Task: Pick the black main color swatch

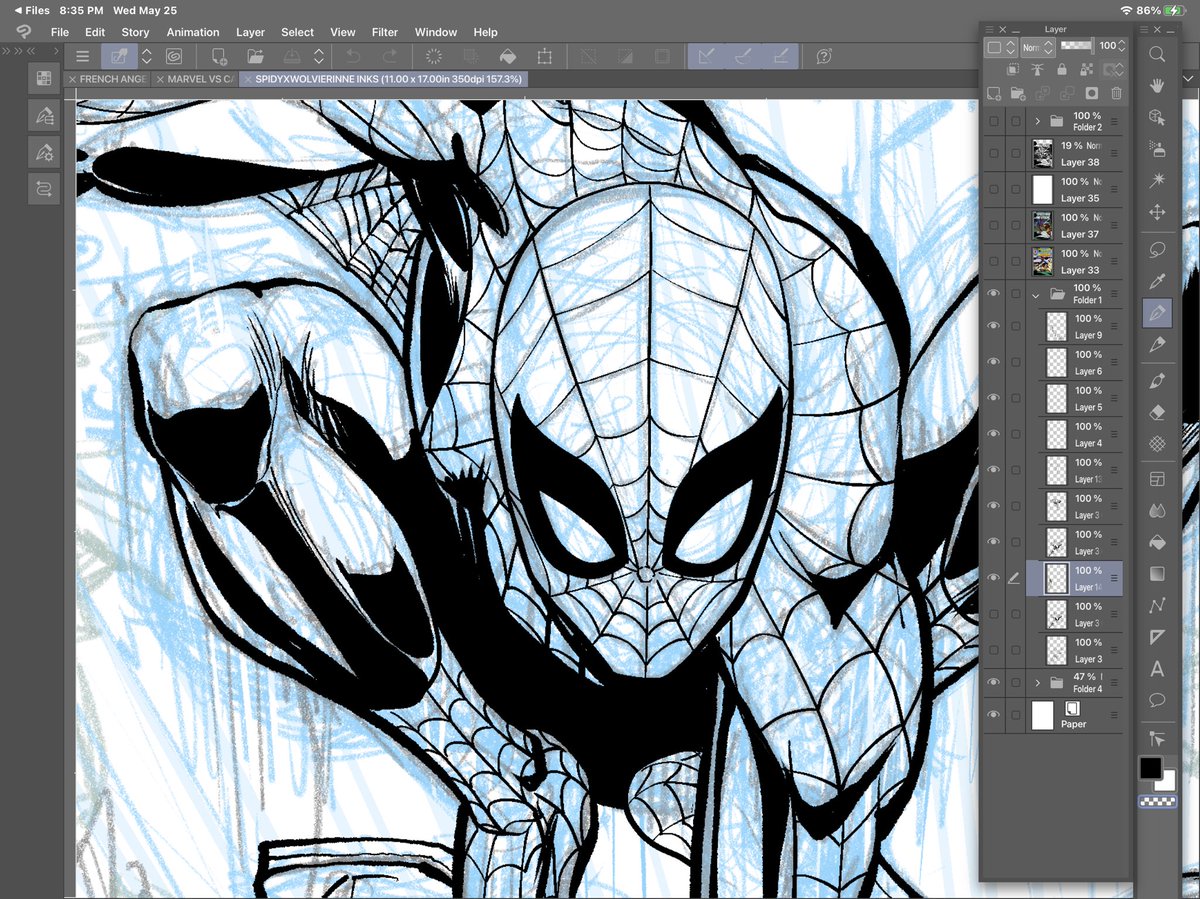Action: click(x=1151, y=768)
